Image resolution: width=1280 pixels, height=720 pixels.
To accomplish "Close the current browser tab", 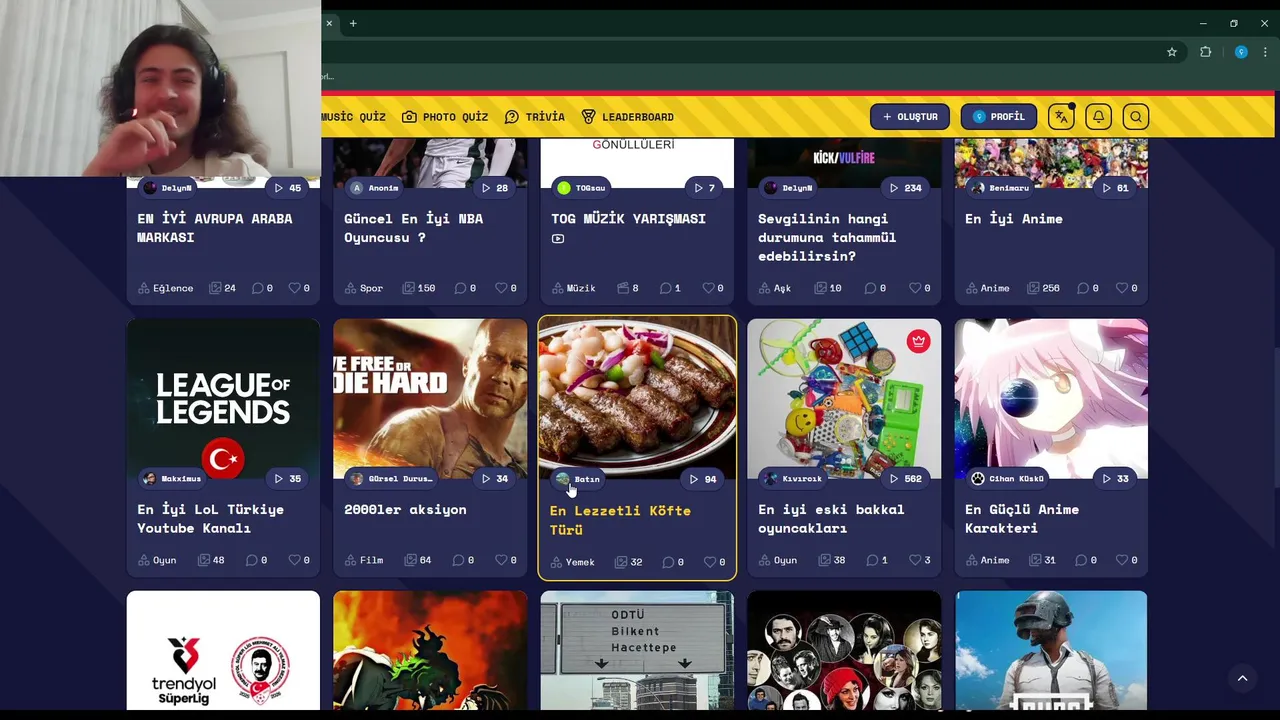I will [x=329, y=23].
